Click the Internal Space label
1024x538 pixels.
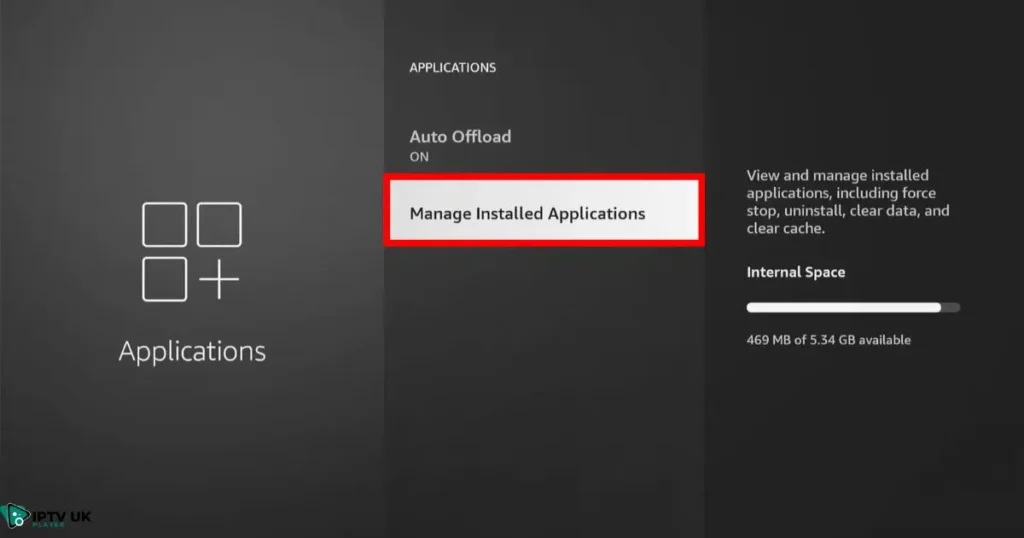coord(795,272)
